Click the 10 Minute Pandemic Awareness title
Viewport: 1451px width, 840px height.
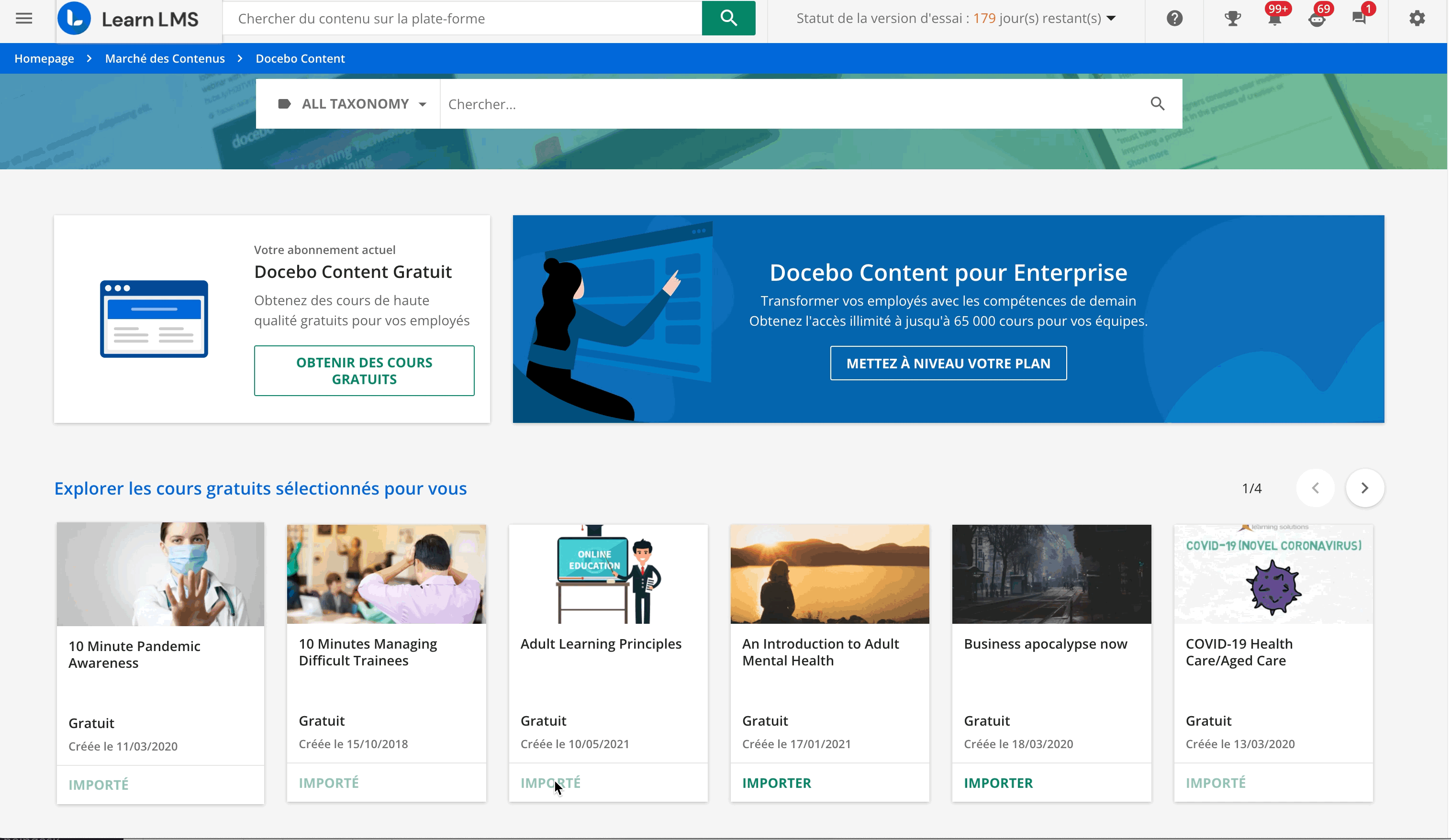tap(134, 654)
